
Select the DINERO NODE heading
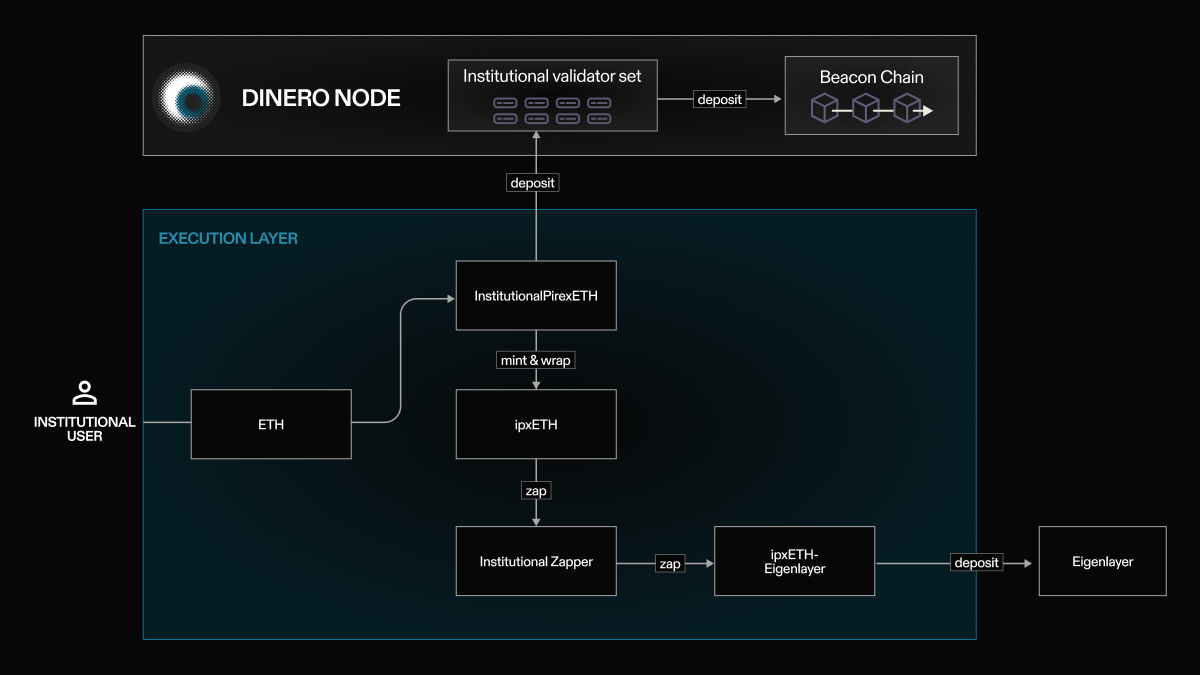pos(321,98)
